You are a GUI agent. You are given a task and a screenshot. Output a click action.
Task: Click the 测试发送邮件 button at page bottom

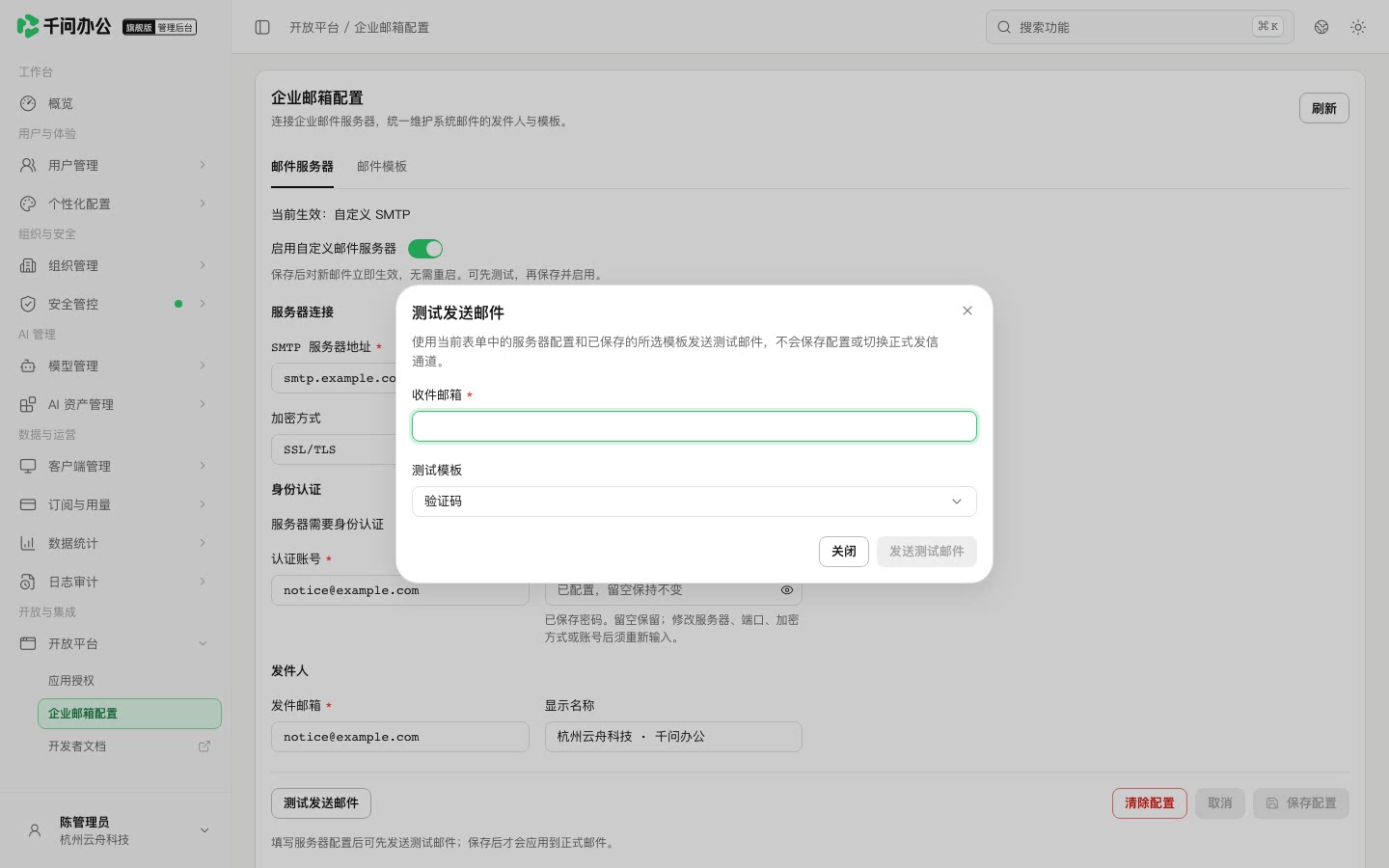click(321, 803)
